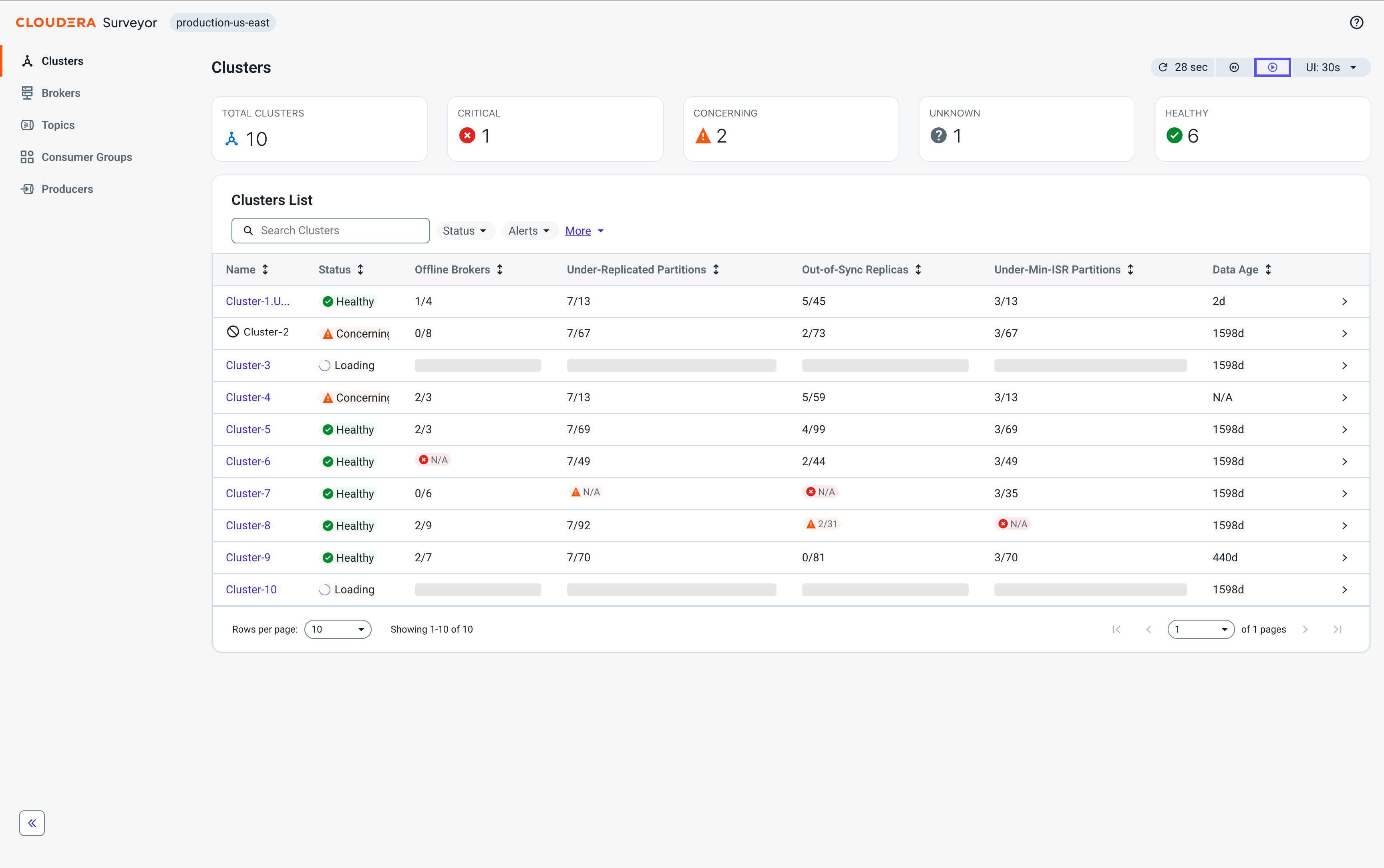Expand the Status filter dropdown
Screen dimensions: 1384x868
(x=465, y=231)
